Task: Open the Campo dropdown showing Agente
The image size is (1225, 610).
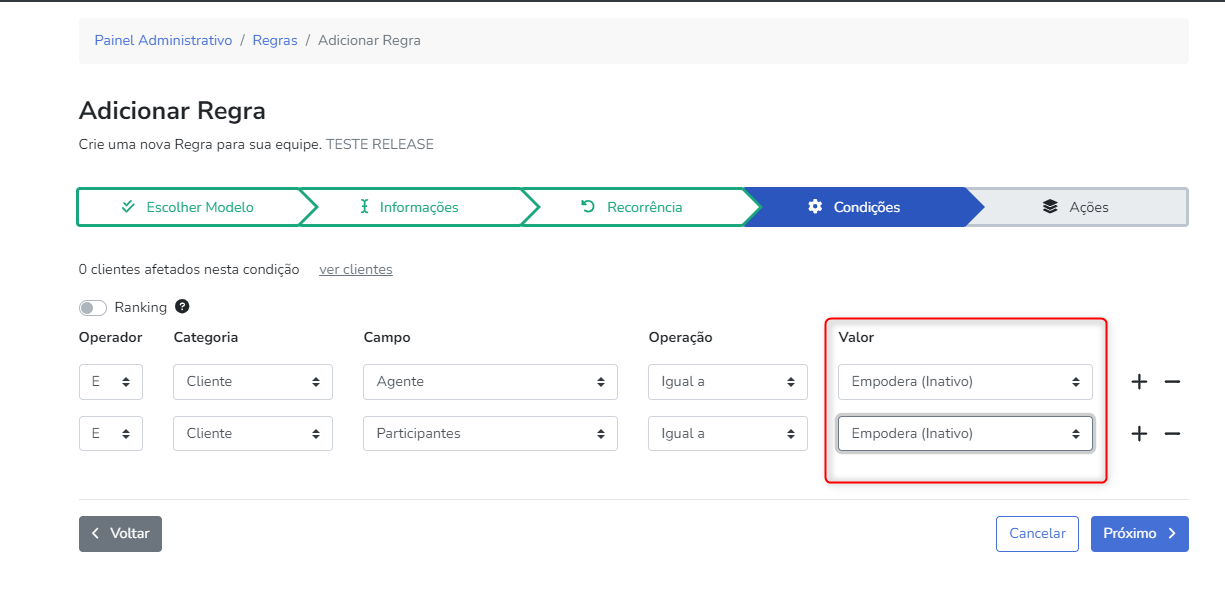Action: pyautogui.click(x=490, y=382)
